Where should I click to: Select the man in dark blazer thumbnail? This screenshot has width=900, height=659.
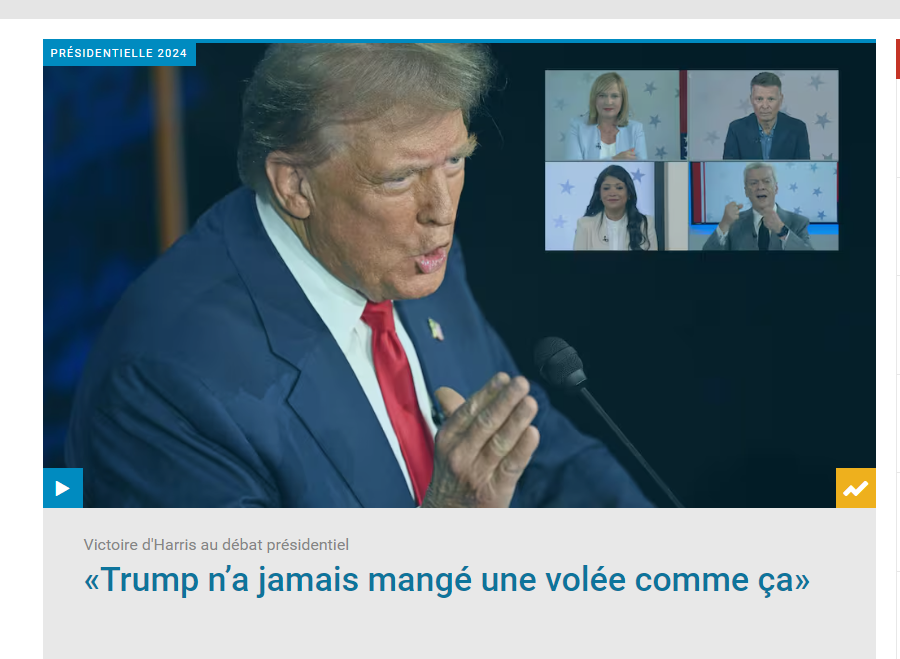point(763,115)
